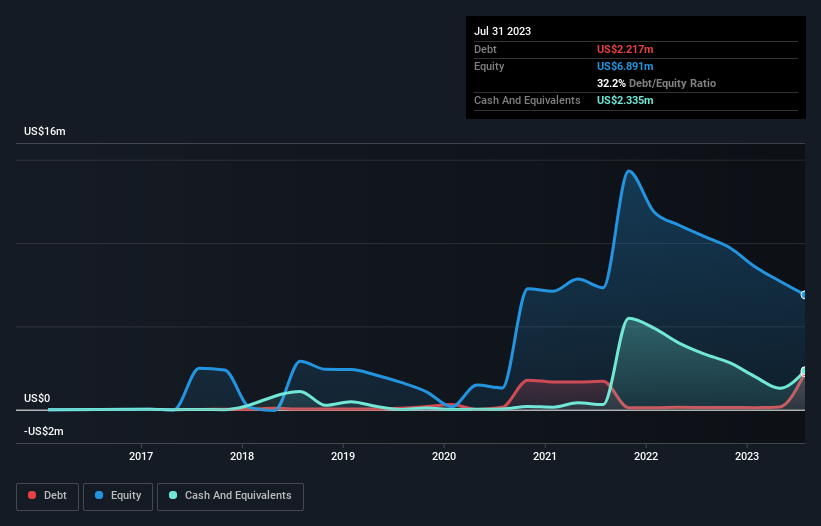Viewport: 821px width, 526px height.
Task: Toggle the Cash And Equivalents legend button
Action: [230, 496]
